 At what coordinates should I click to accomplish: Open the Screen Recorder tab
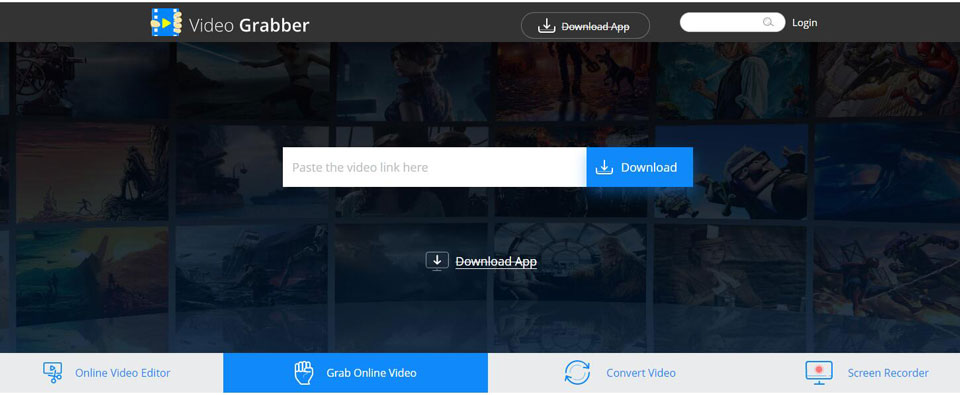coord(856,372)
